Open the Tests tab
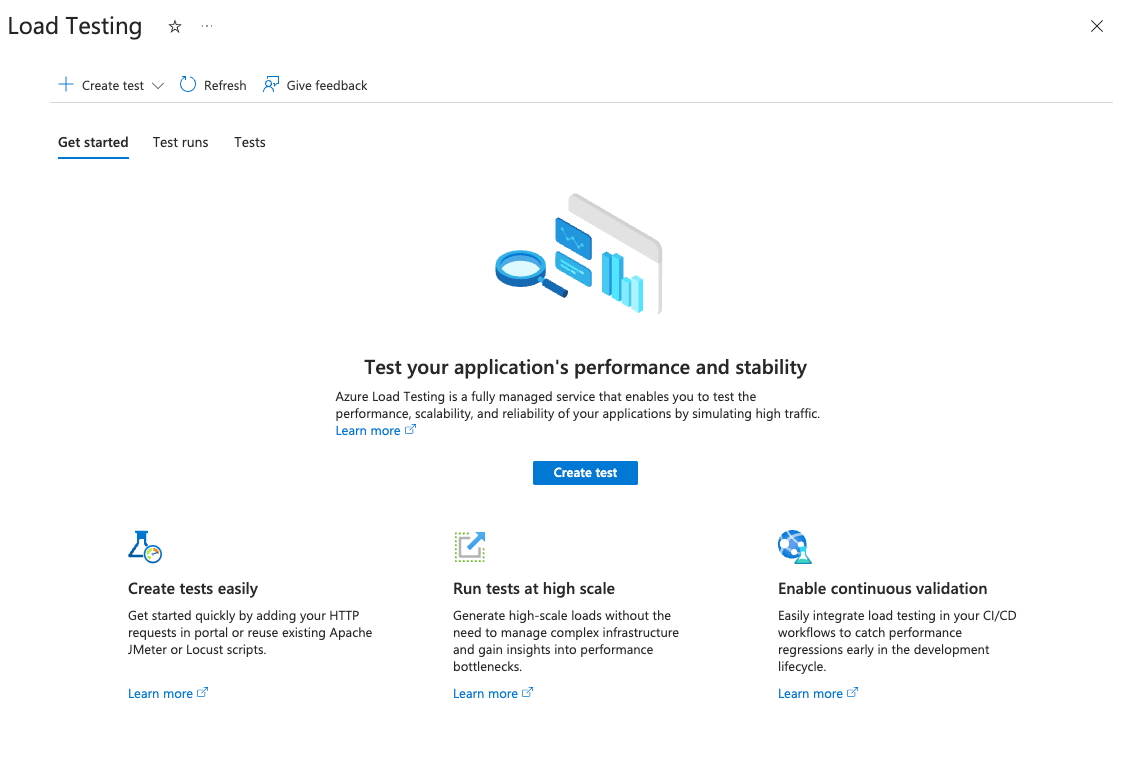Screen dimensions: 1123x767 (x=249, y=142)
